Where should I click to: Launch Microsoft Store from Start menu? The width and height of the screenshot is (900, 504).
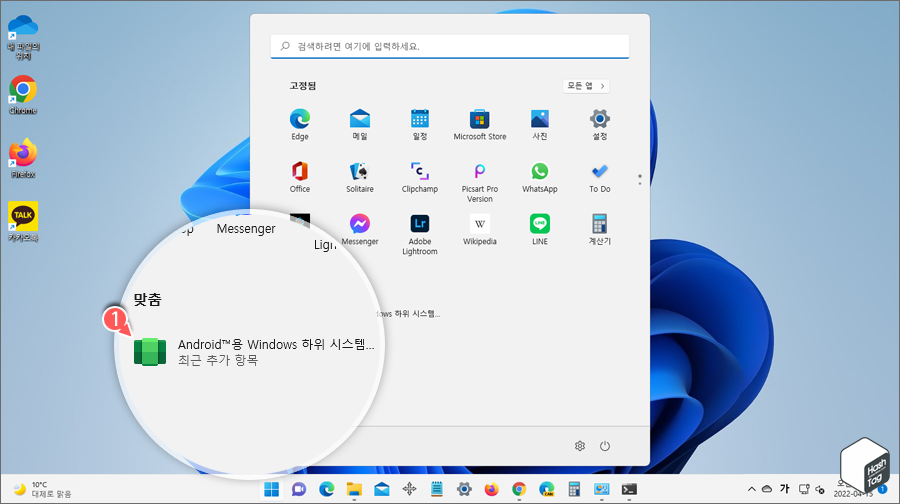pyautogui.click(x=480, y=125)
